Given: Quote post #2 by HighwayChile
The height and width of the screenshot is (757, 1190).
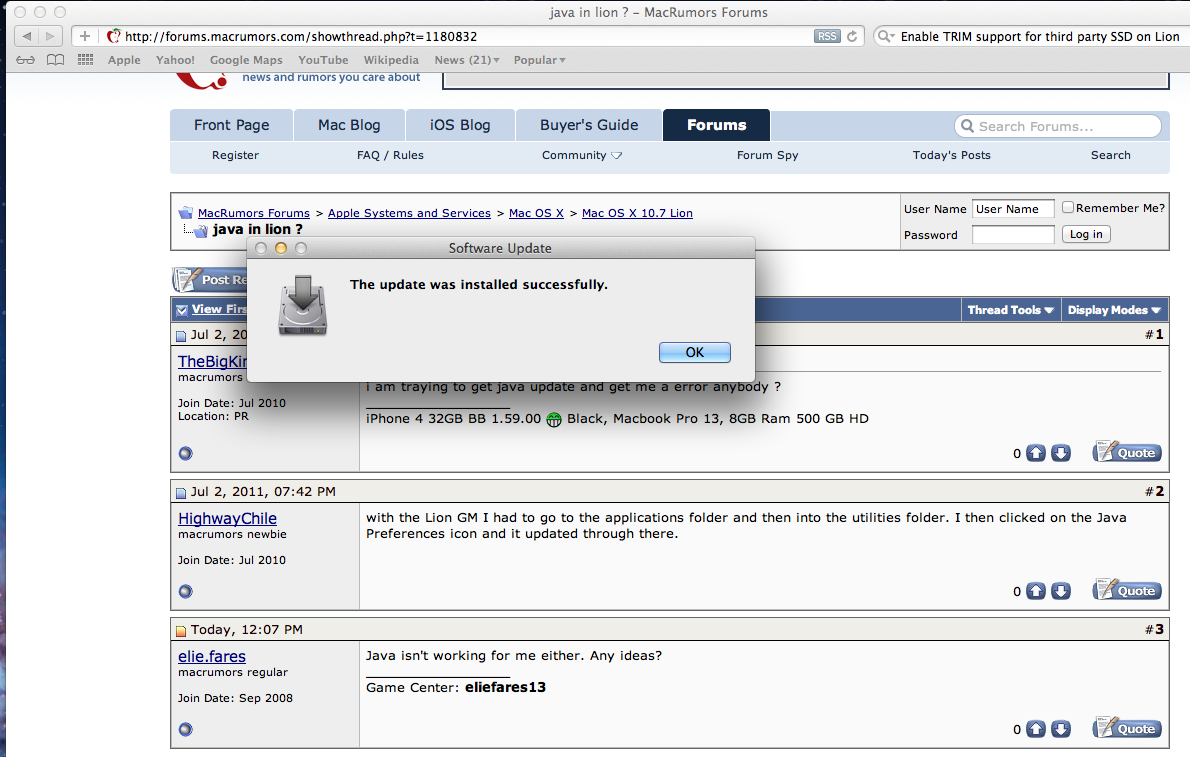Looking at the screenshot, I should [x=1127, y=591].
